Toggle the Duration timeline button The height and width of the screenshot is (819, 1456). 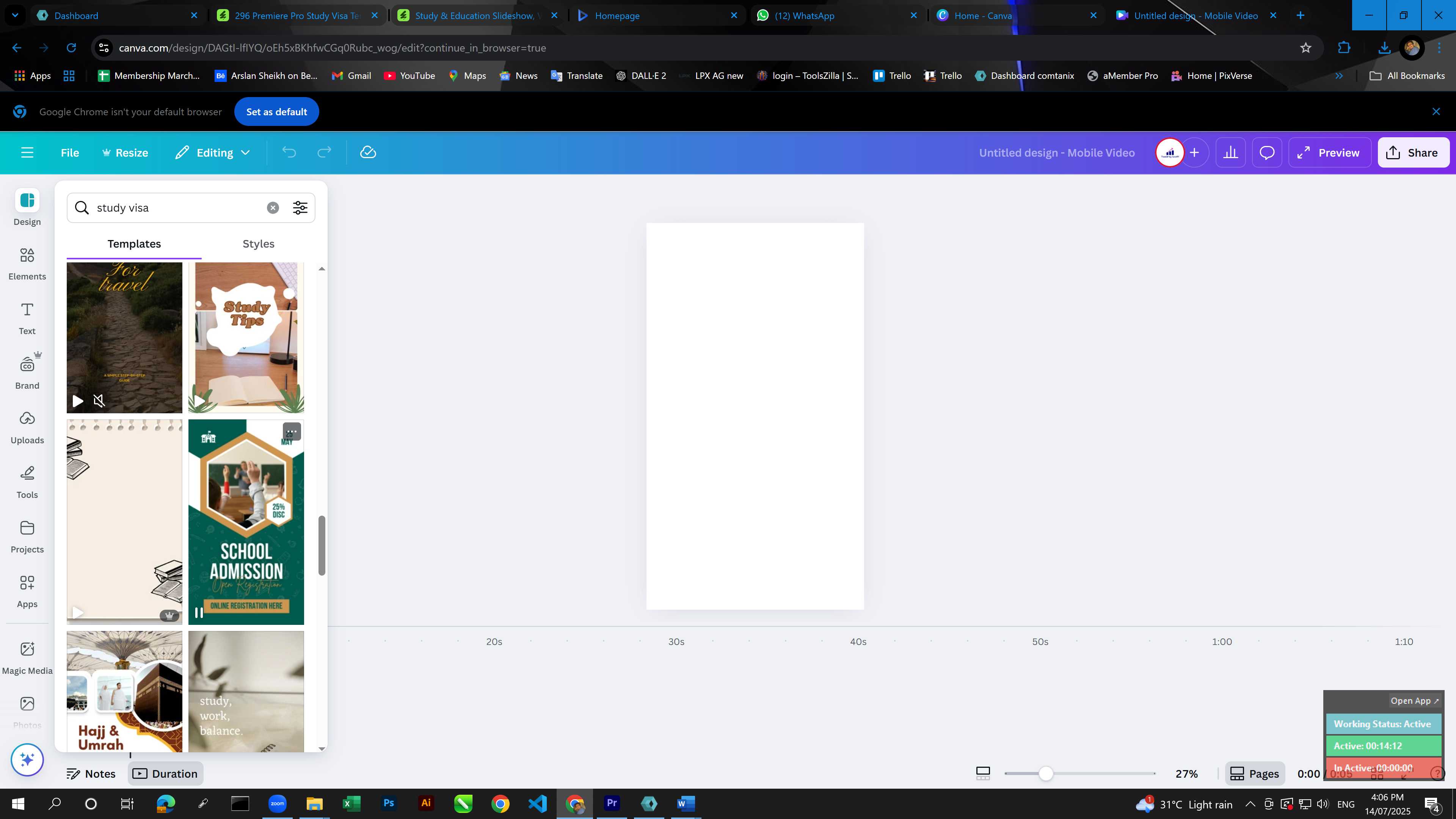tap(165, 773)
